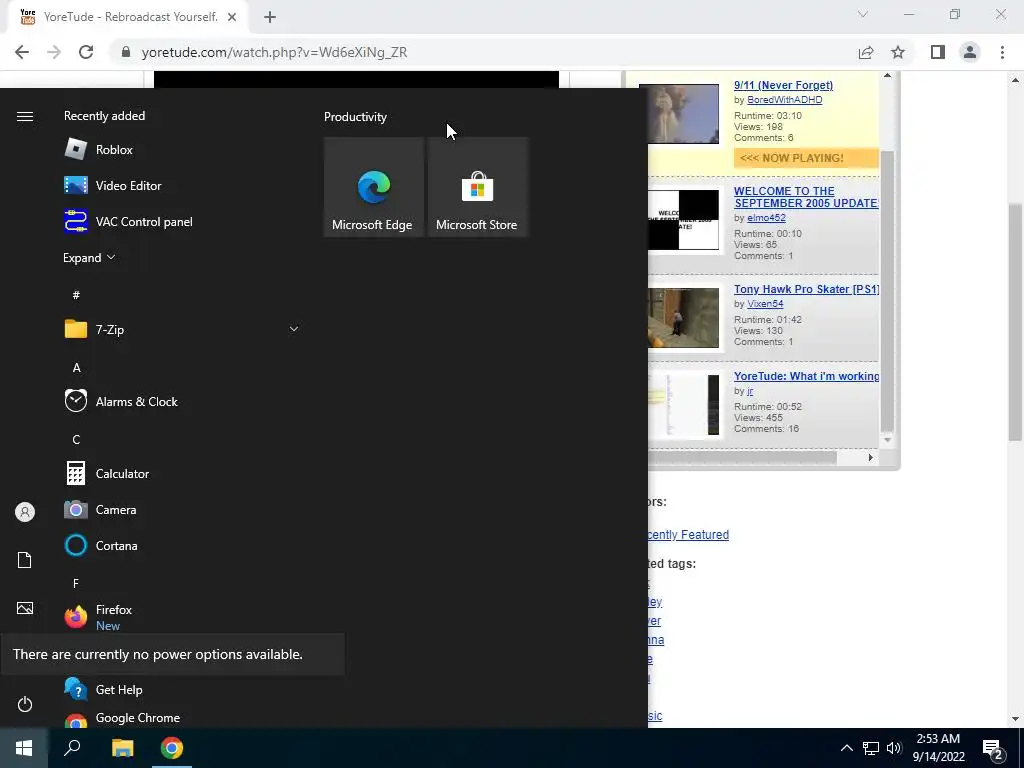
Task: Click the 9/11 video thumbnail
Action: click(679, 114)
